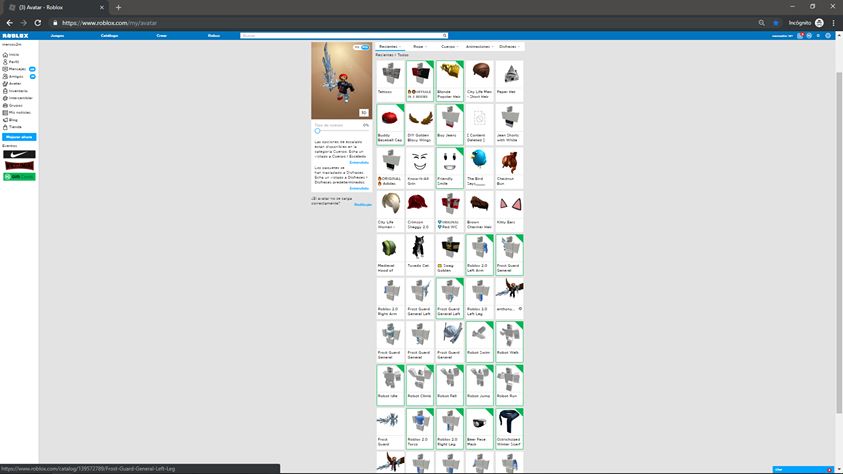Unequip the Buddy Baseball Cap
This screenshot has width=843, height=474.
pos(390,124)
